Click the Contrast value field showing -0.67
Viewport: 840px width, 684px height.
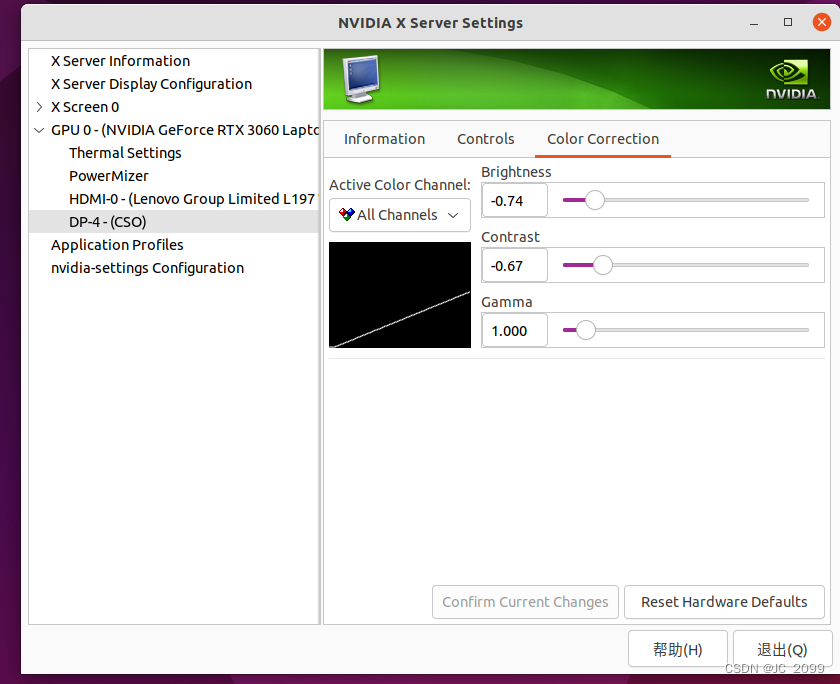point(514,265)
